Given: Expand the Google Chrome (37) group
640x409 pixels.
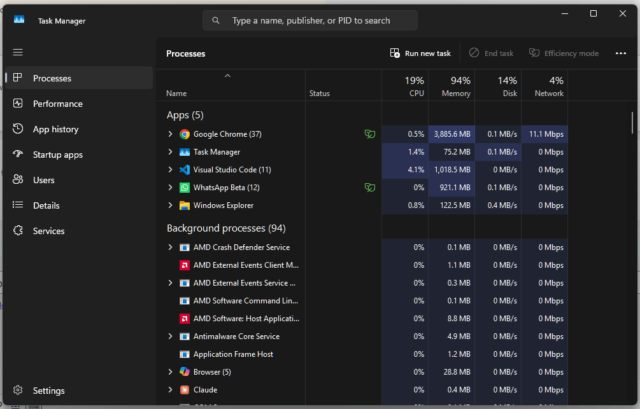Looking at the screenshot, I should coord(170,134).
